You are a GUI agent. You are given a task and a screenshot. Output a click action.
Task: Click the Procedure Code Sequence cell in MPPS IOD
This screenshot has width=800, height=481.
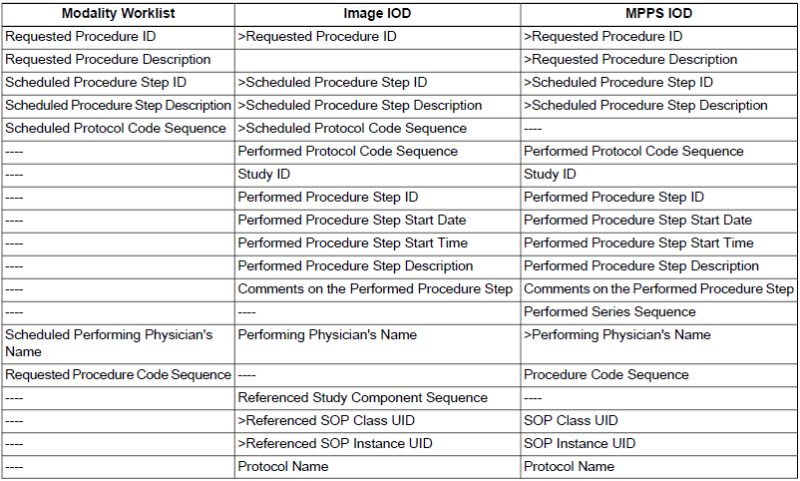click(x=606, y=375)
